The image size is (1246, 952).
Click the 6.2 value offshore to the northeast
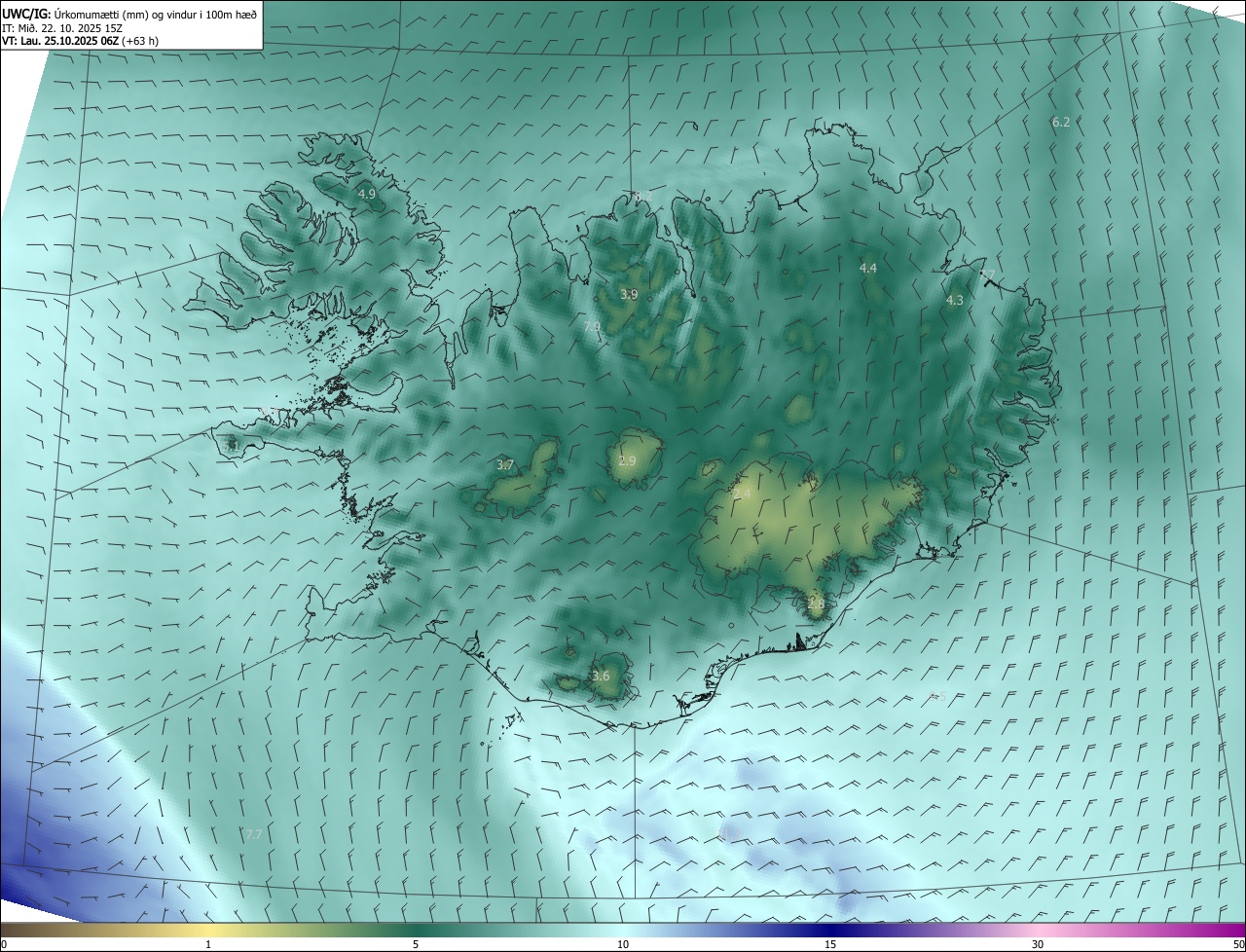point(1061,122)
